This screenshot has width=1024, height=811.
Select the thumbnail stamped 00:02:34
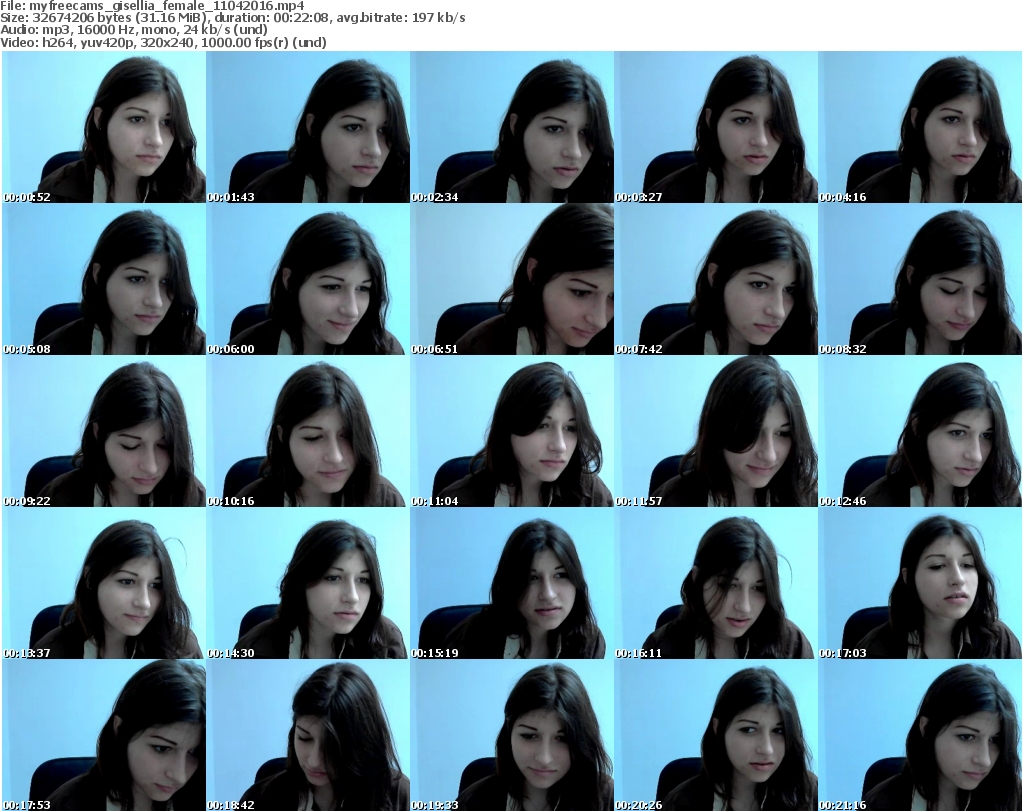pos(512,127)
